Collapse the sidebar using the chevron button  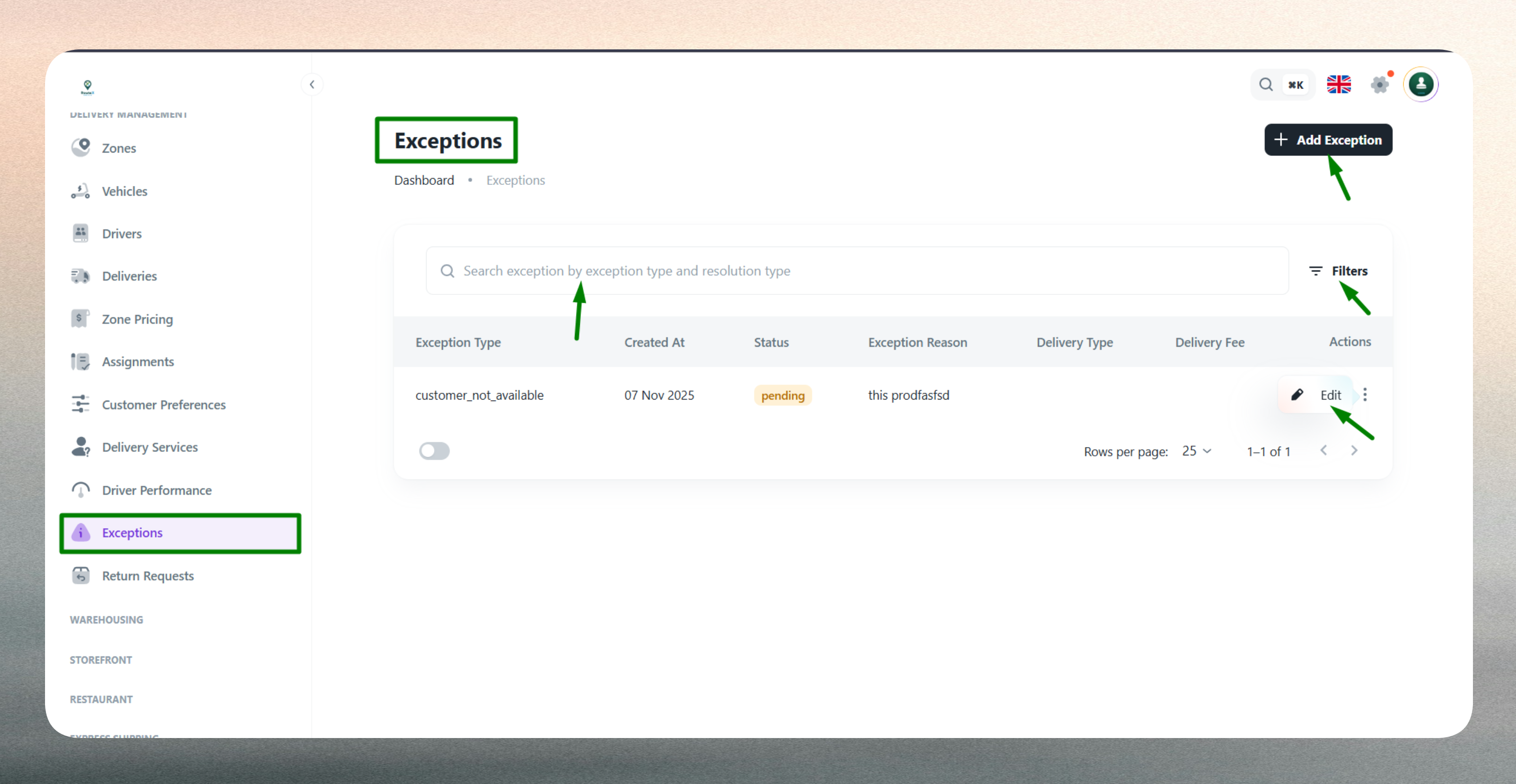[313, 84]
